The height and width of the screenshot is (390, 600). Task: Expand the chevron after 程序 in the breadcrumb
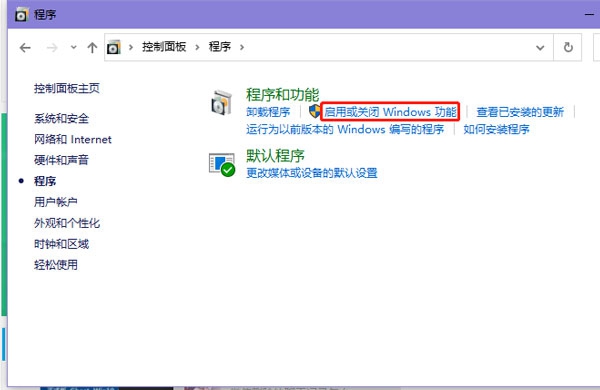242,47
